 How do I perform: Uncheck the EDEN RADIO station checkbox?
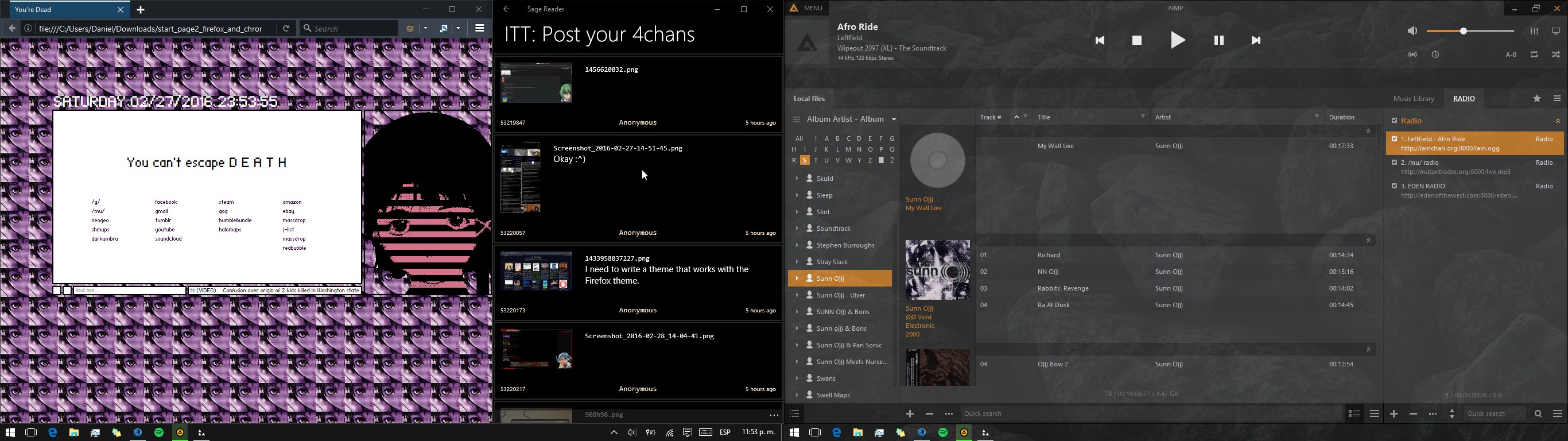1394,186
